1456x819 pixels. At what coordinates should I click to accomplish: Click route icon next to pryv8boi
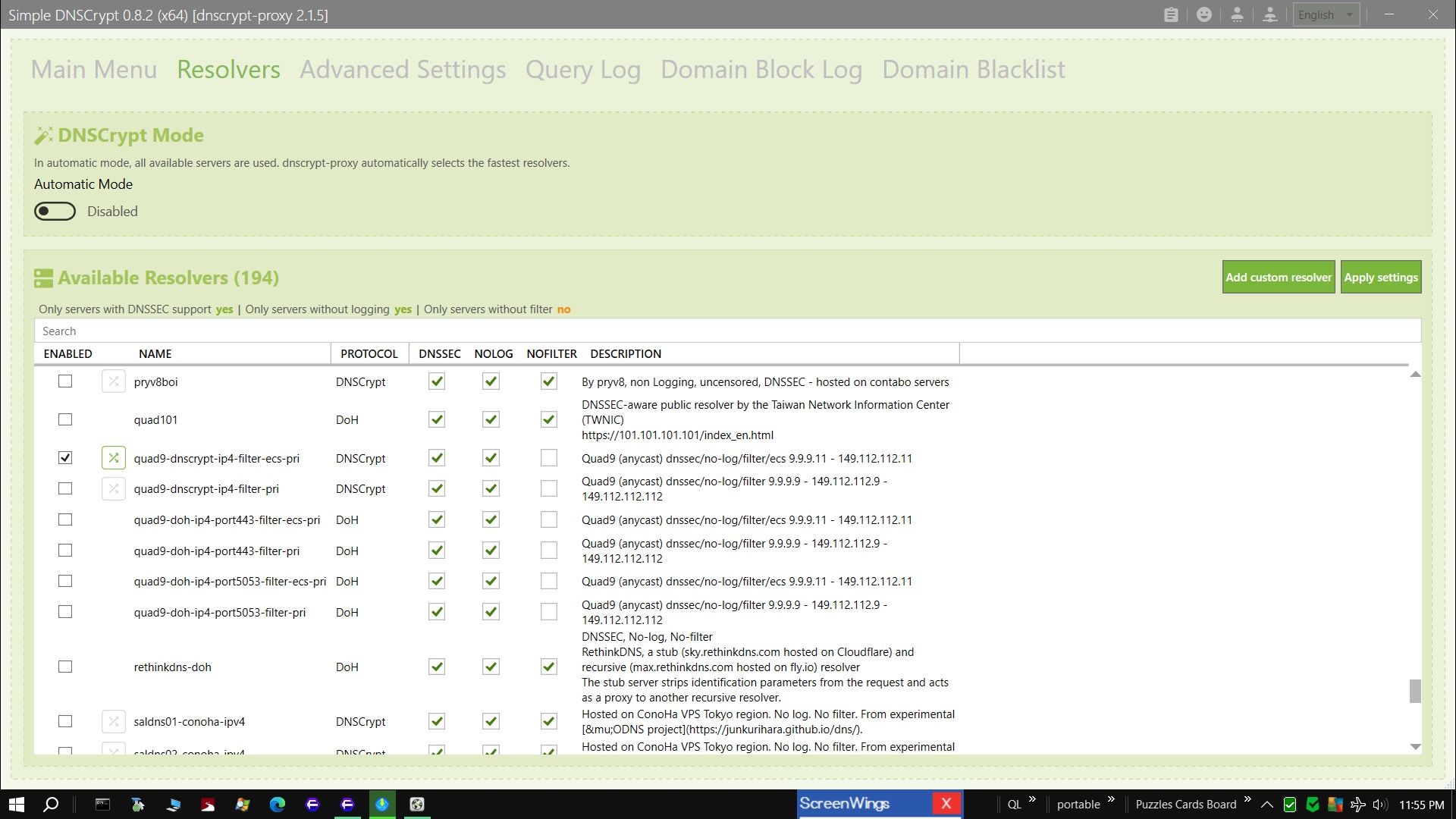coord(114,381)
